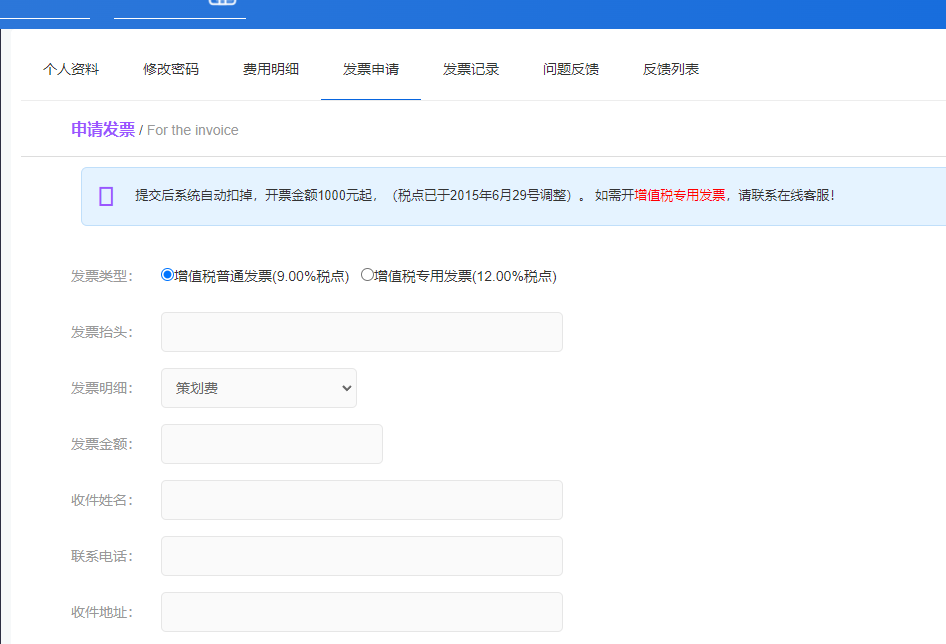This screenshot has width=946, height=644.
Task: Click the grid icon in the blue header
Action: [x=223, y=5]
